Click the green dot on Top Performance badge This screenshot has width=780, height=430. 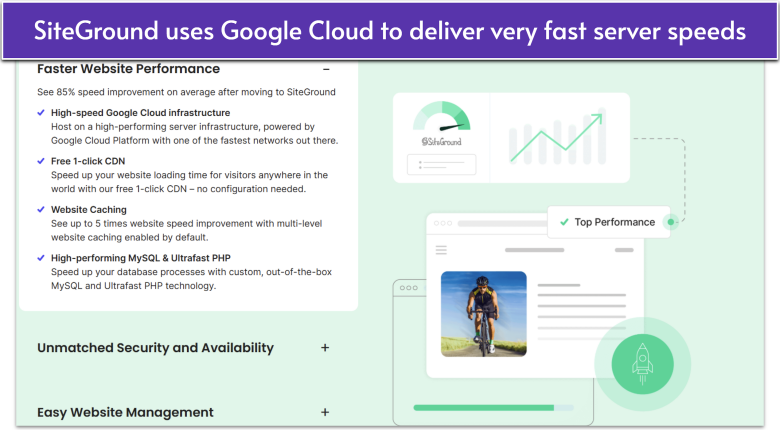click(671, 222)
